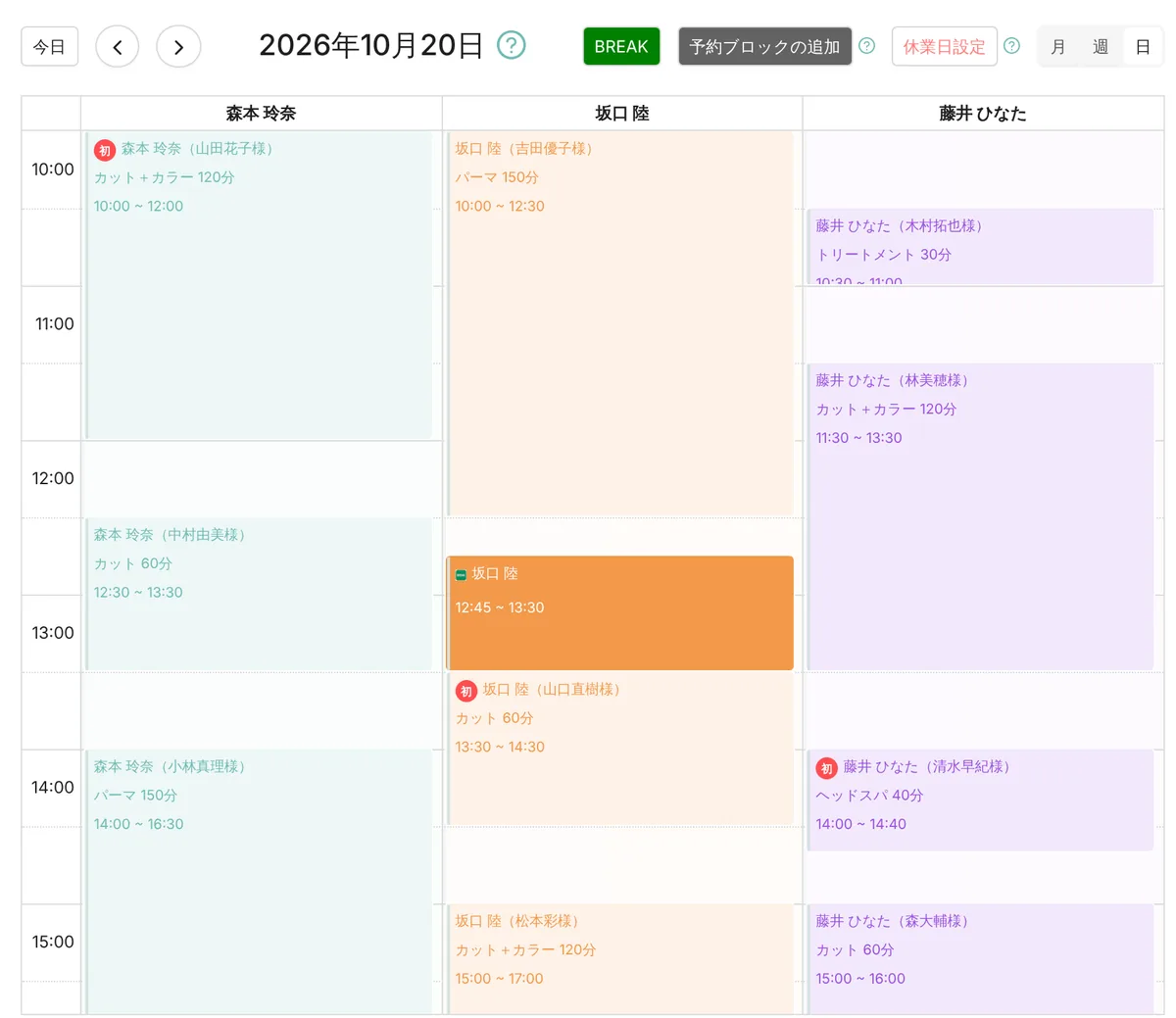Viewport: 1176px width, 1018px height.
Task: Open 清水早紀様 ヘッドスパ 40分 booking
Action: [x=980, y=800]
